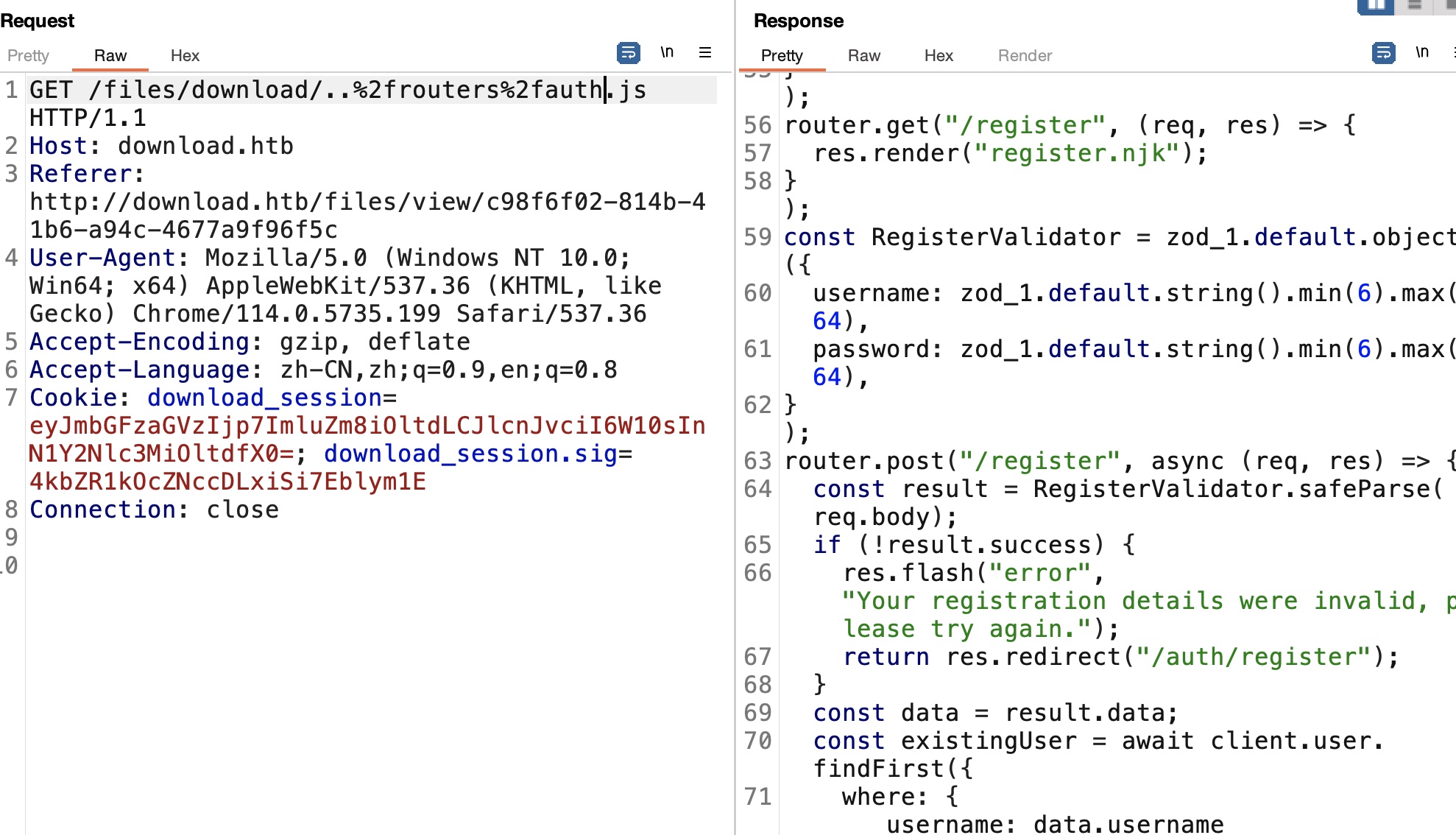Select the Raw tab in Request
This screenshot has width=1456, height=835.
coord(110,56)
